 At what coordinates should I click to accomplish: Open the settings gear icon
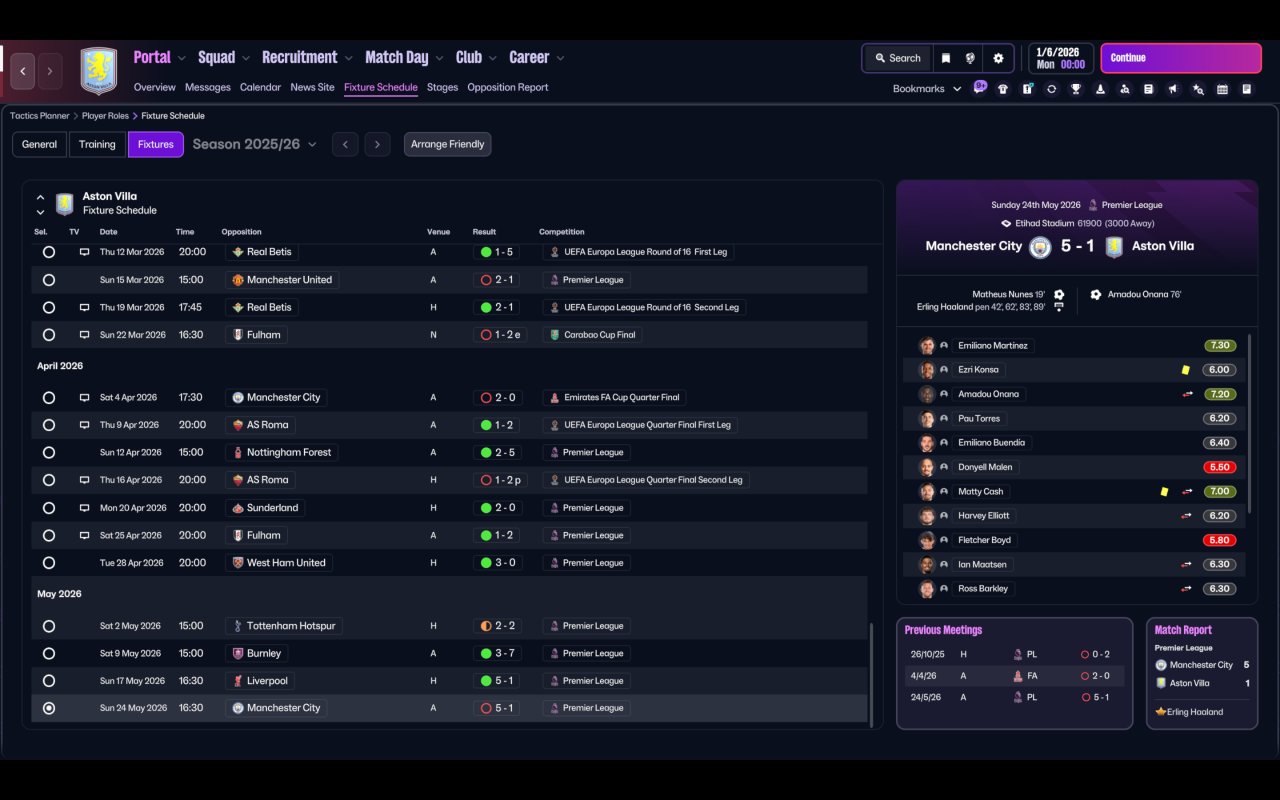(998, 58)
